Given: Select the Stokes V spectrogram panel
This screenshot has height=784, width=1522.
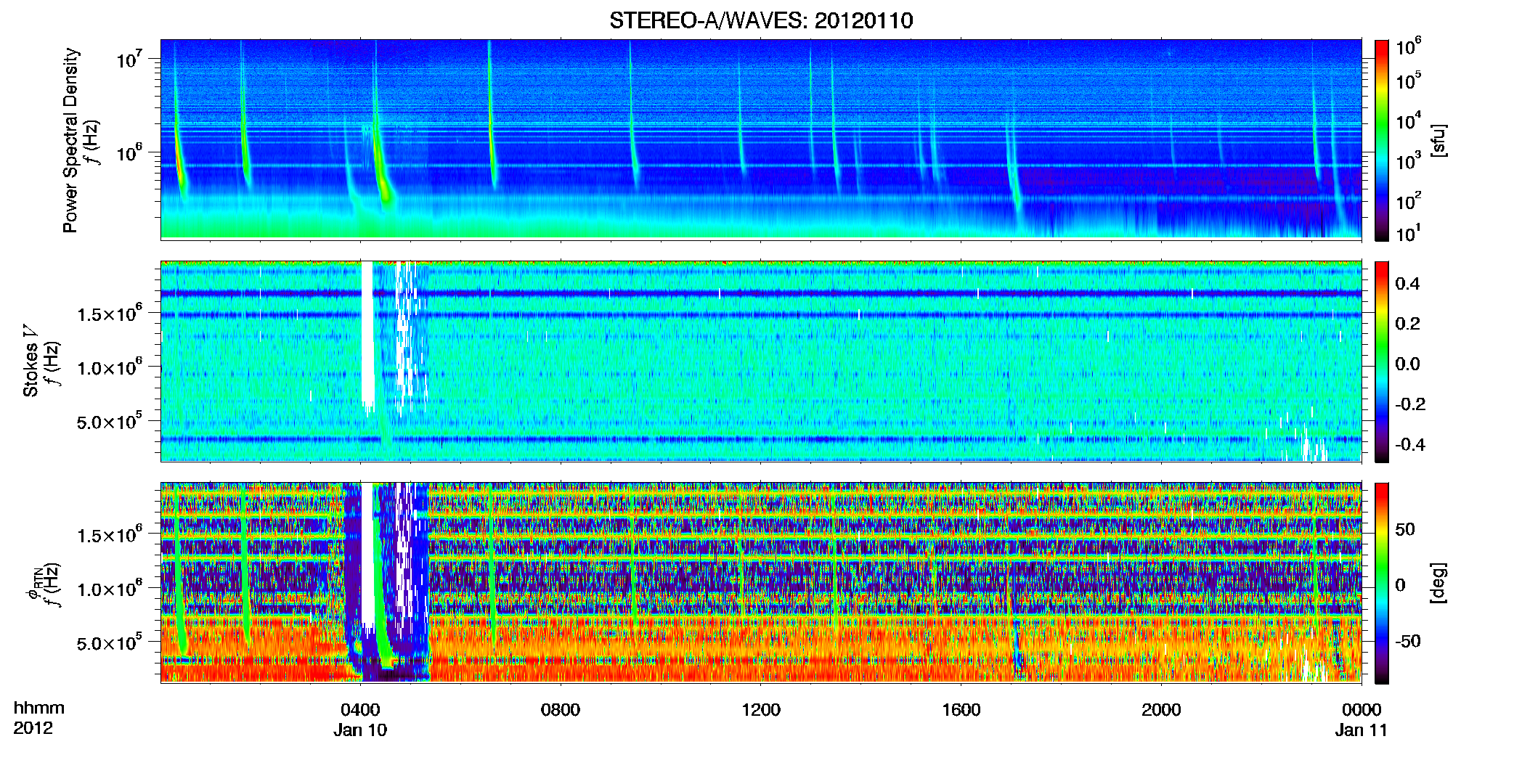Looking at the screenshot, I should [x=761, y=361].
